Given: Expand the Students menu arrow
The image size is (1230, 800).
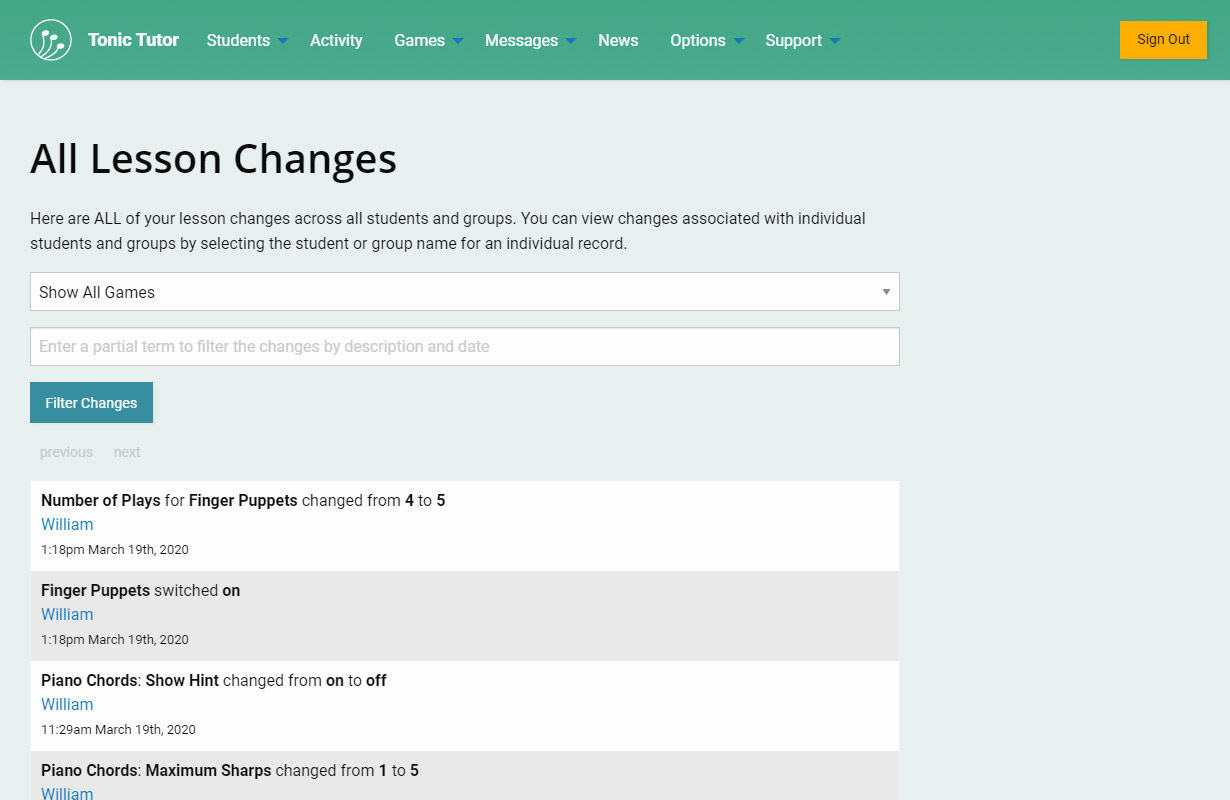Looking at the screenshot, I should coord(283,41).
